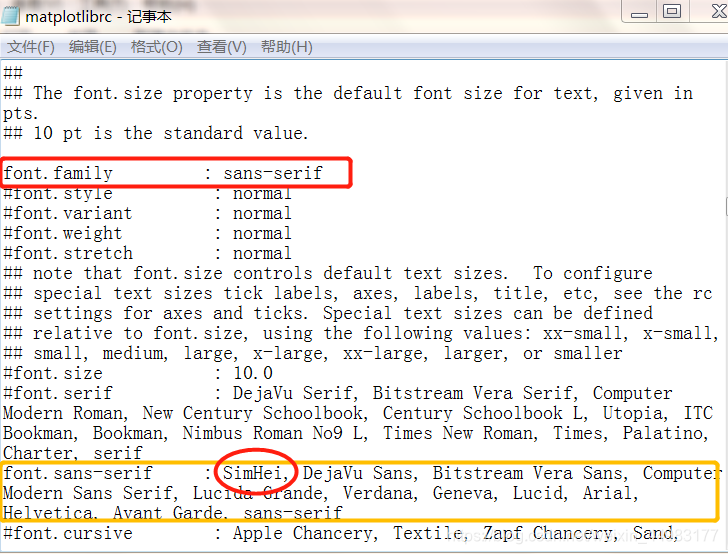The image size is (728, 554).
Task: Open the 文件(F) menu
Action: [x=31, y=47]
